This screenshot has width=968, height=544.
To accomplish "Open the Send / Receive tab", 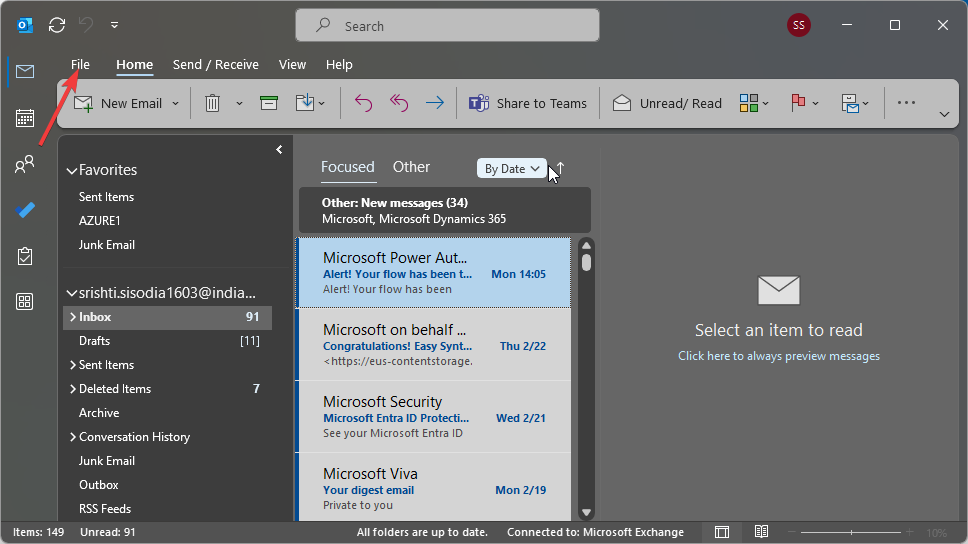I will click(x=215, y=64).
